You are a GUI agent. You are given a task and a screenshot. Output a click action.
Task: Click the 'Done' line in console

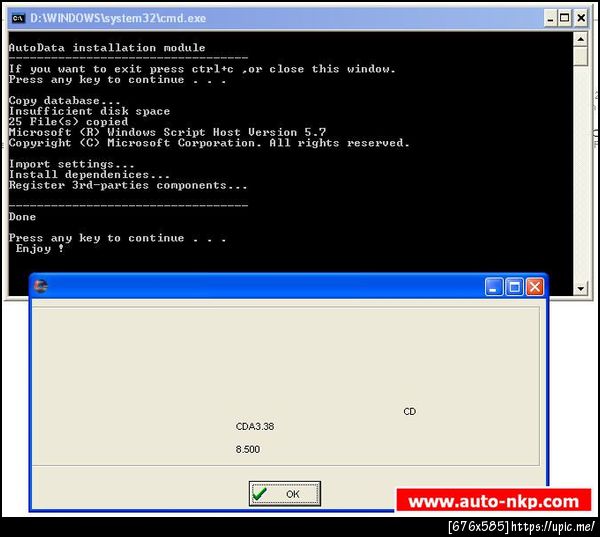pos(22,217)
